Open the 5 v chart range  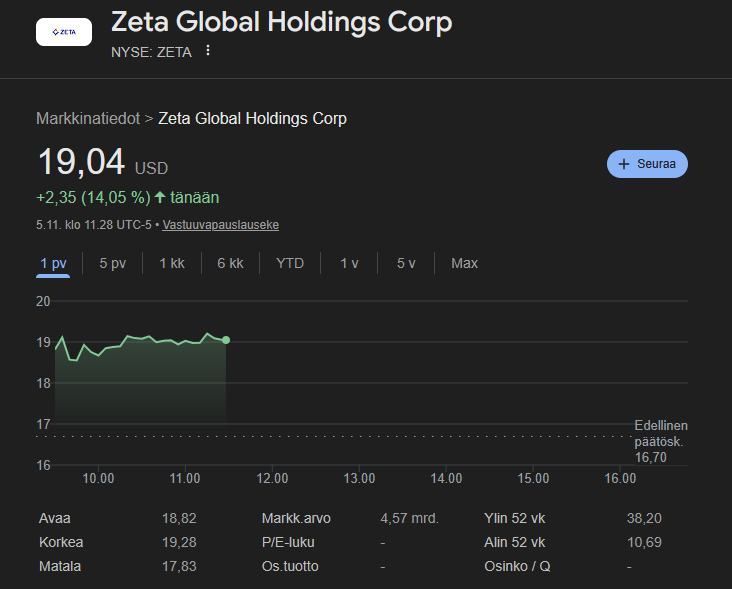pyautogui.click(x=406, y=263)
